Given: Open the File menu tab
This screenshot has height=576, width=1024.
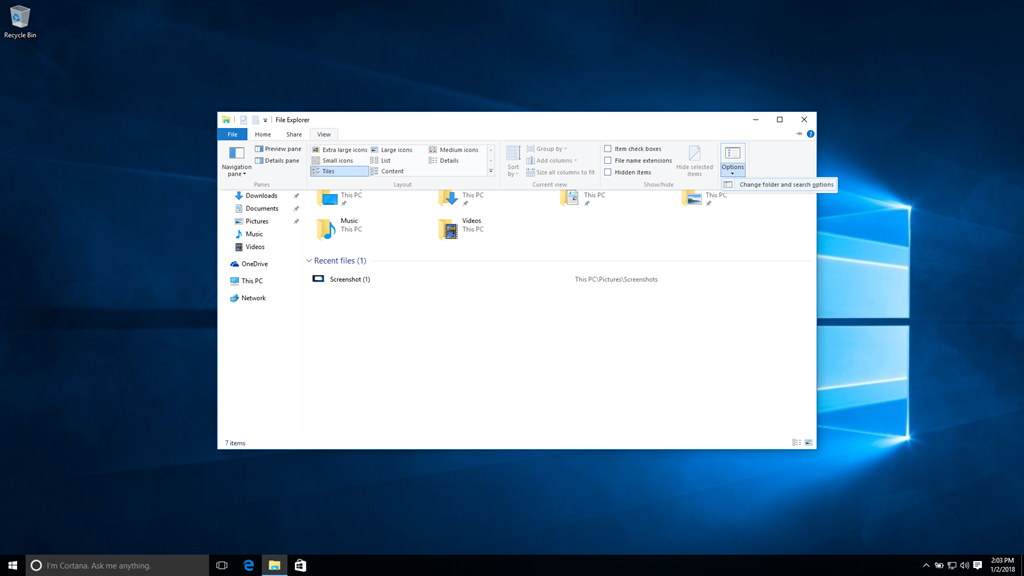Looking at the screenshot, I should pos(232,134).
